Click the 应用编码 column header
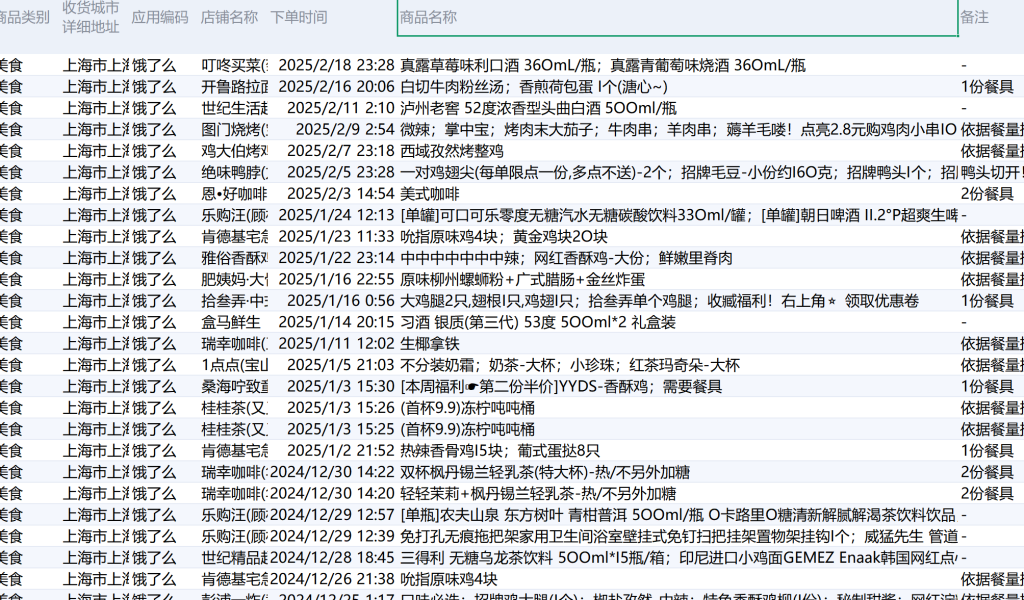This screenshot has width=1024, height=600. pos(160,18)
